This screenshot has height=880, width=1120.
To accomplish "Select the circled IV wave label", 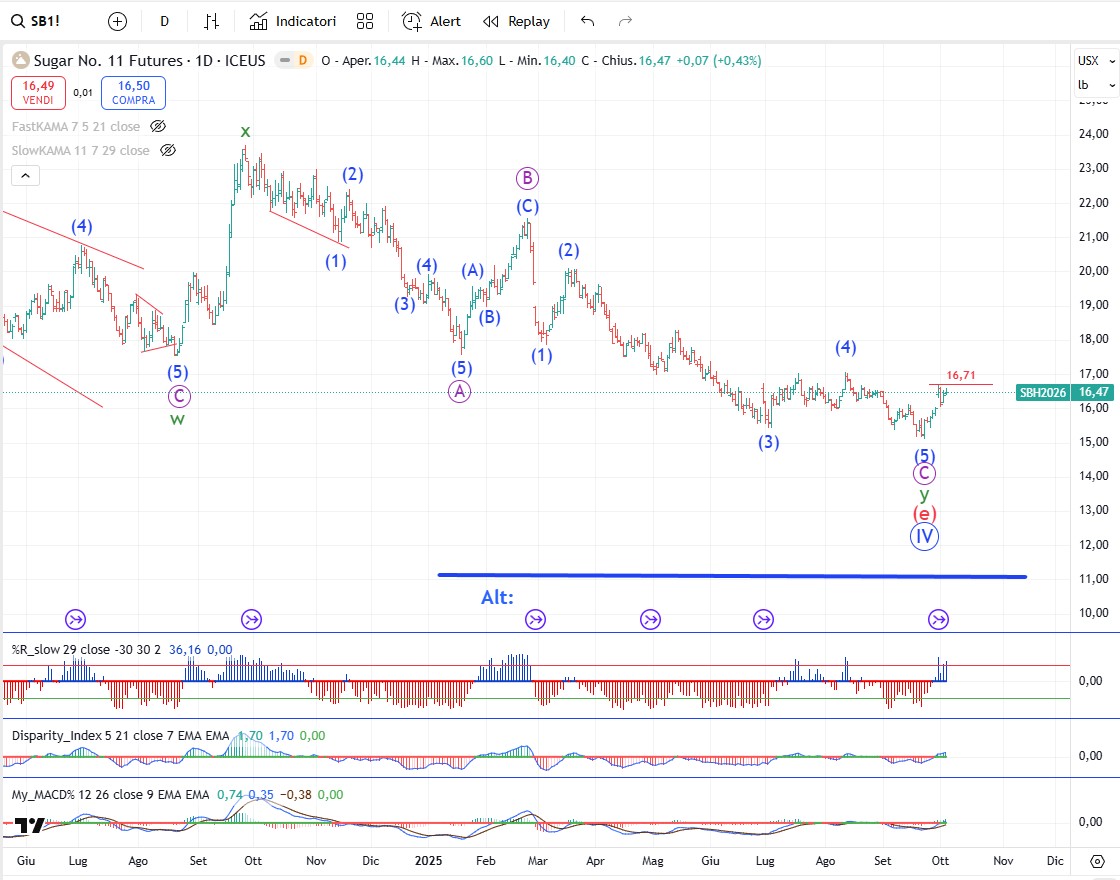I will pos(924,536).
